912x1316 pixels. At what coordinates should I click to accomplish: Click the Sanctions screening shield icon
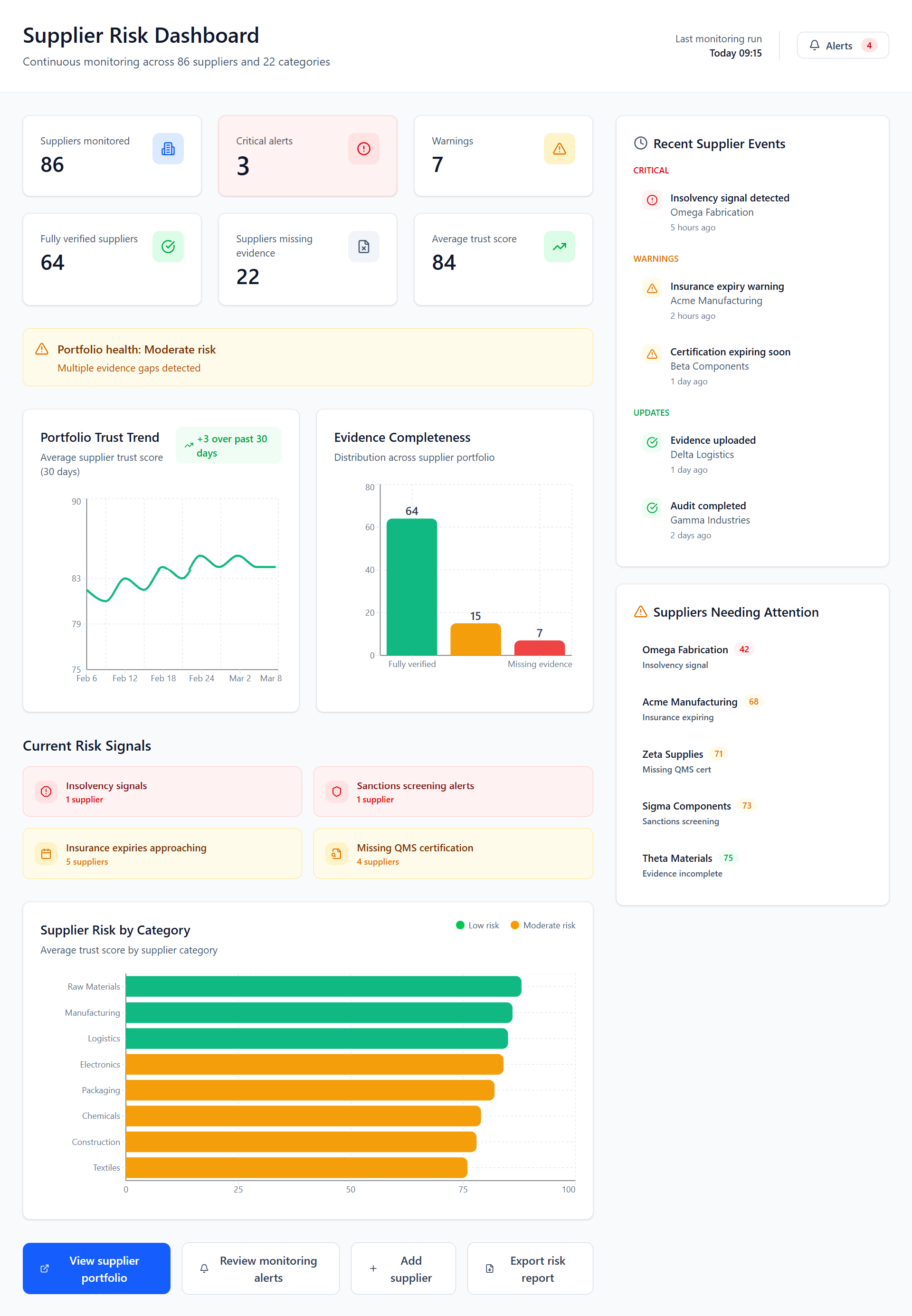(337, 792)
